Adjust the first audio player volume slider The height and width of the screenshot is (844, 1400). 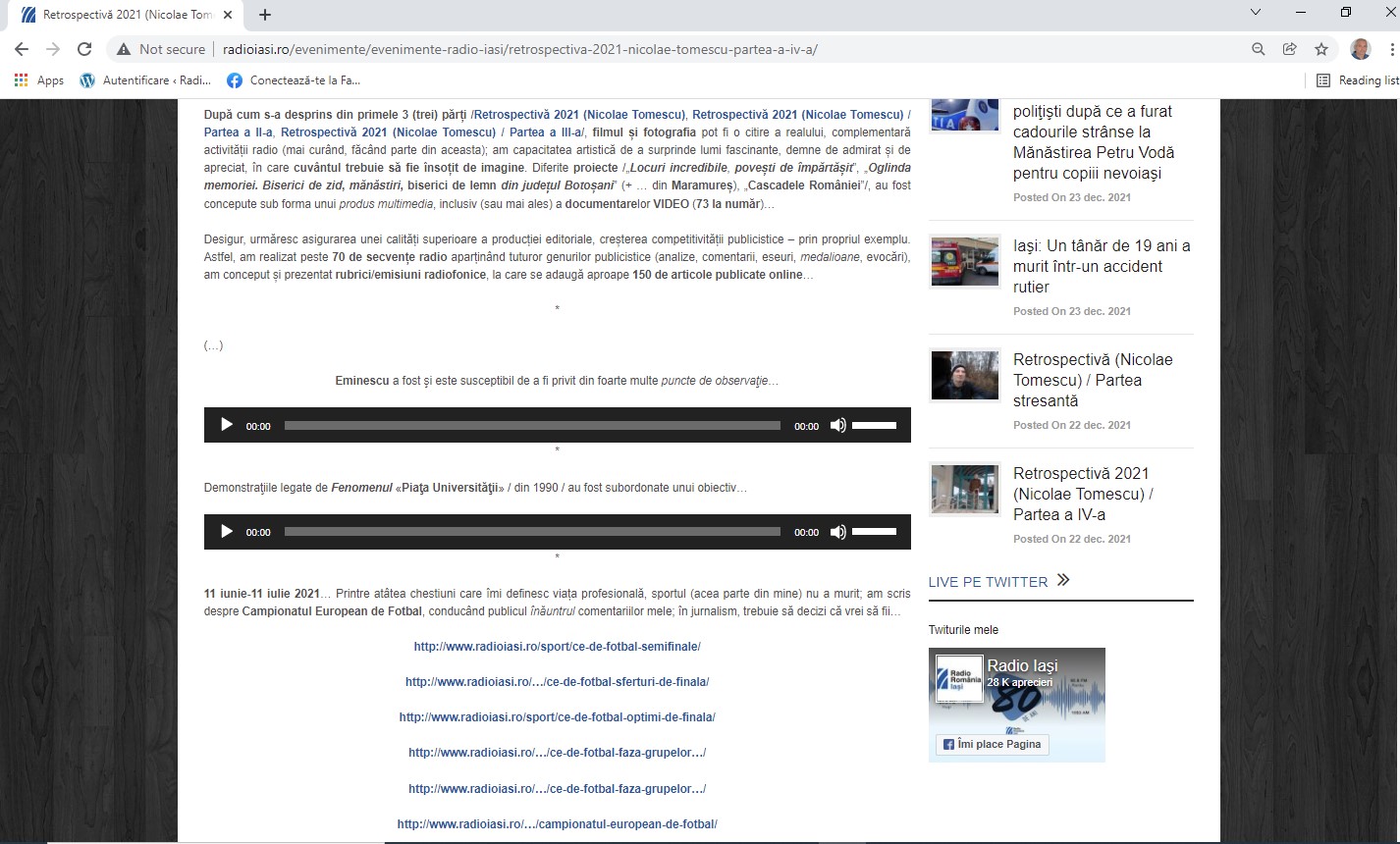click(874, 425)
